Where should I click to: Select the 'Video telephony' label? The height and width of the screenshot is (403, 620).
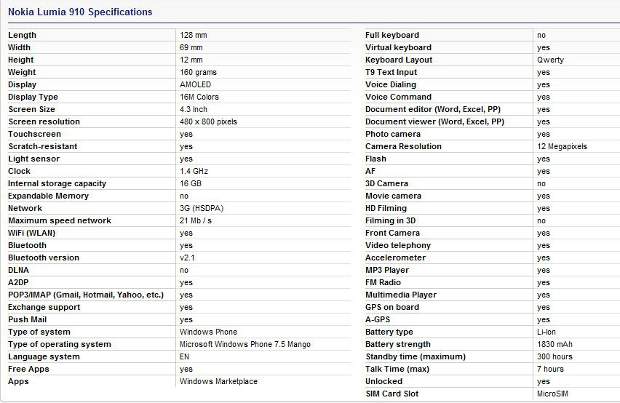[398, 245]
